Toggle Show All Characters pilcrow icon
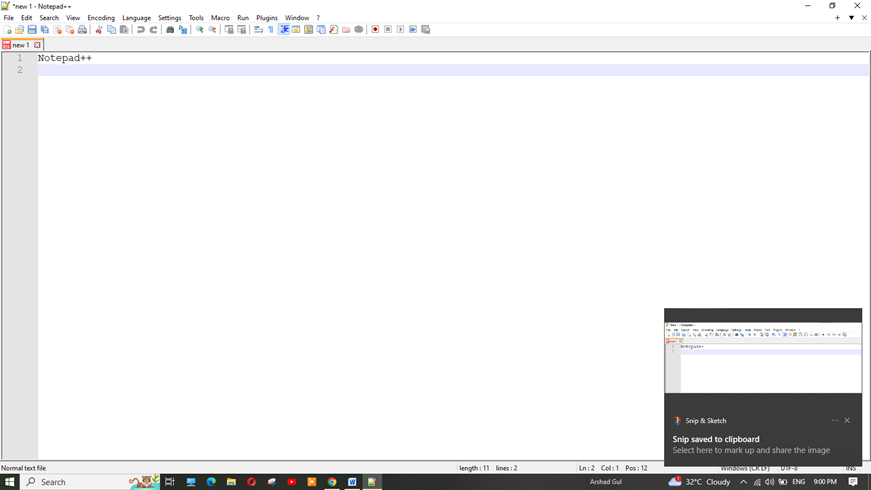 click(x=271, y=29)
